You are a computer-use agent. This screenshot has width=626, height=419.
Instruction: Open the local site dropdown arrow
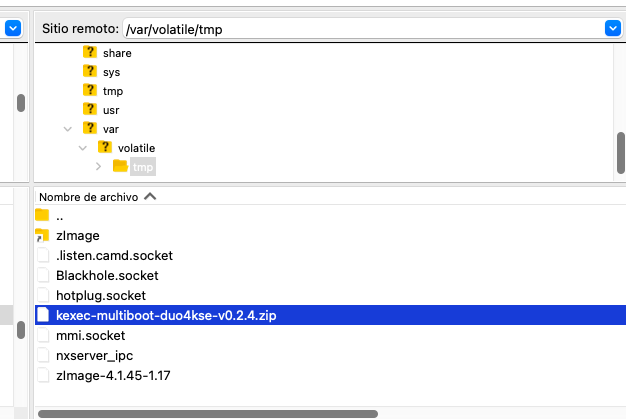[x=13, y=29]
